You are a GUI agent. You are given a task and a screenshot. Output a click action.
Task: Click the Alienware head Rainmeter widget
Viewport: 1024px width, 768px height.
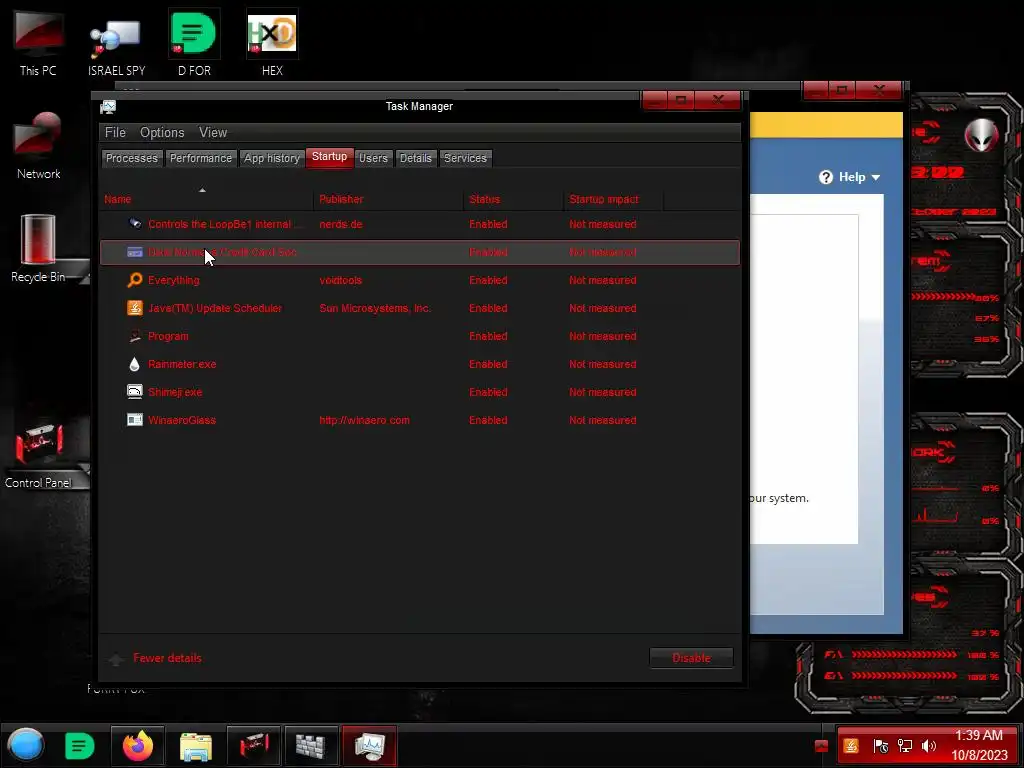[982, 136]
